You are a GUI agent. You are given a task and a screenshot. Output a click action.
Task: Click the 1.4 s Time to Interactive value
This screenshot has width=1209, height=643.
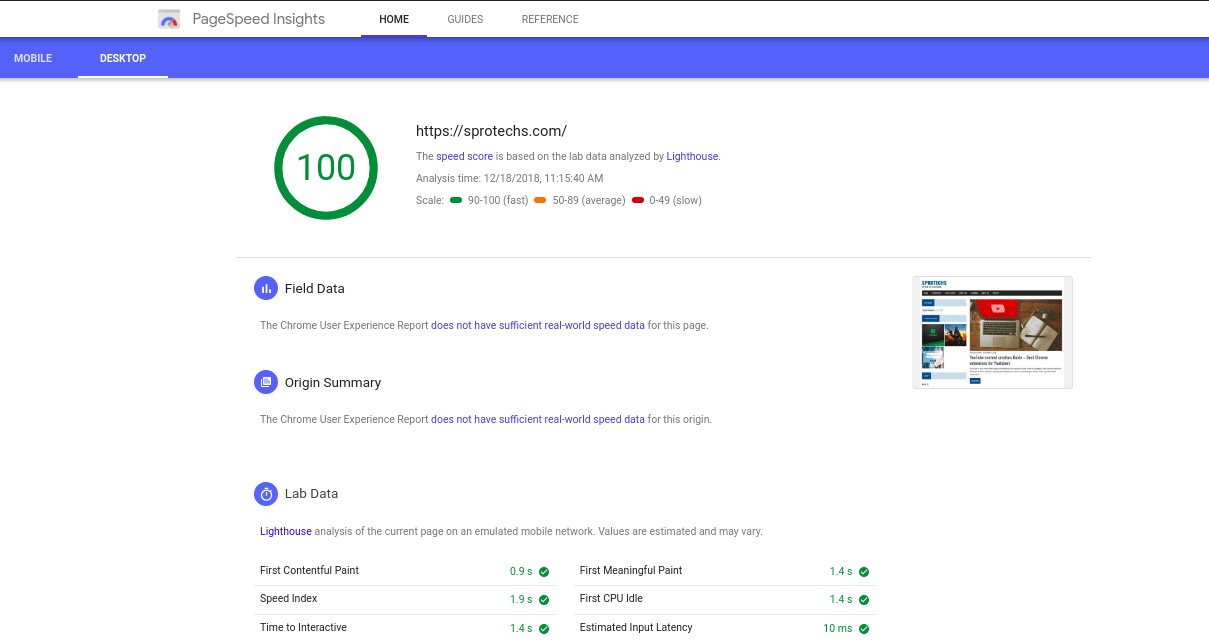521,629
